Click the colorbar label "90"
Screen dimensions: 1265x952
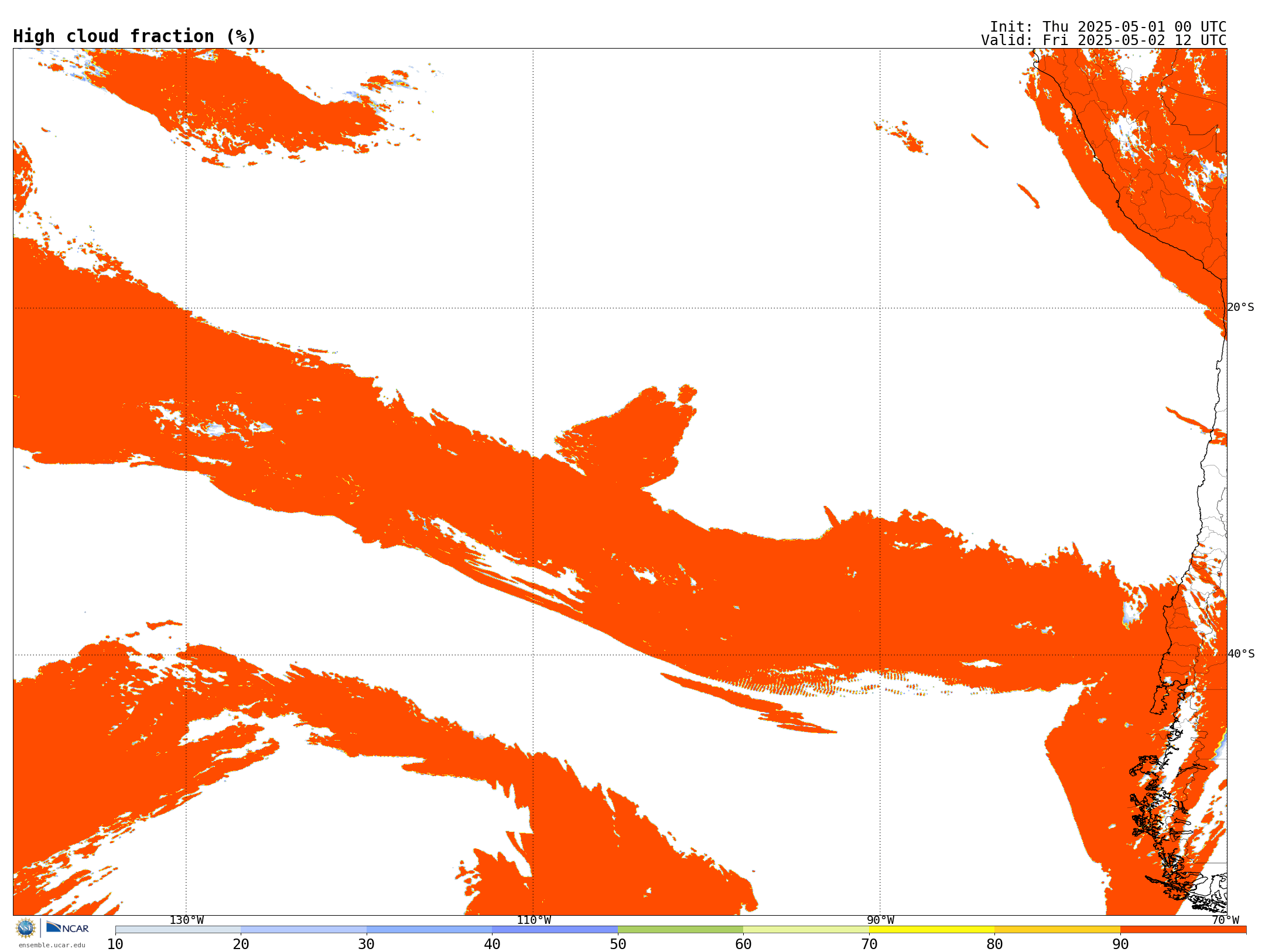[1120, 944]
